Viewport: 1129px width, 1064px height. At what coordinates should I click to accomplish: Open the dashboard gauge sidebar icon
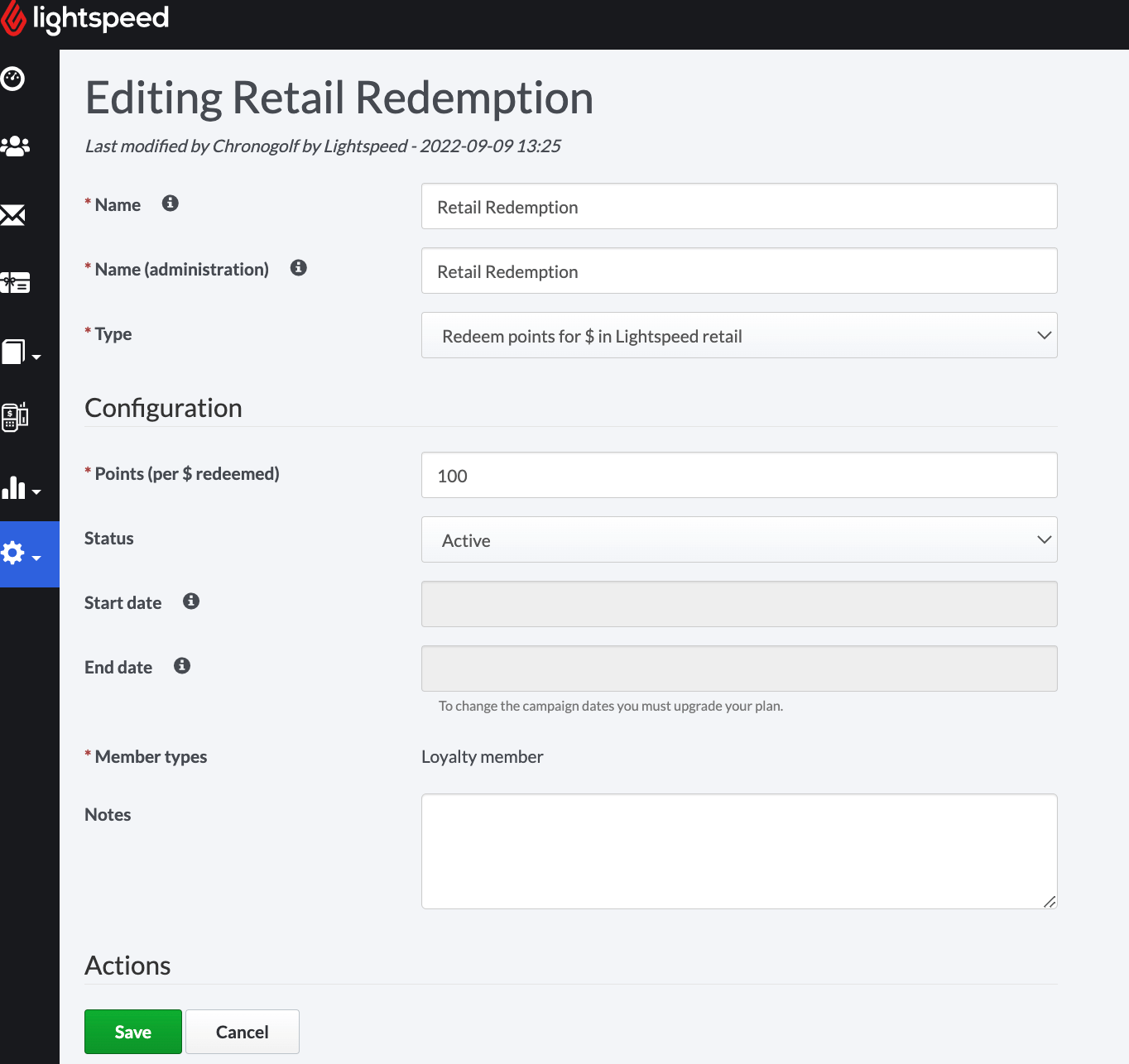pos(13,79)
